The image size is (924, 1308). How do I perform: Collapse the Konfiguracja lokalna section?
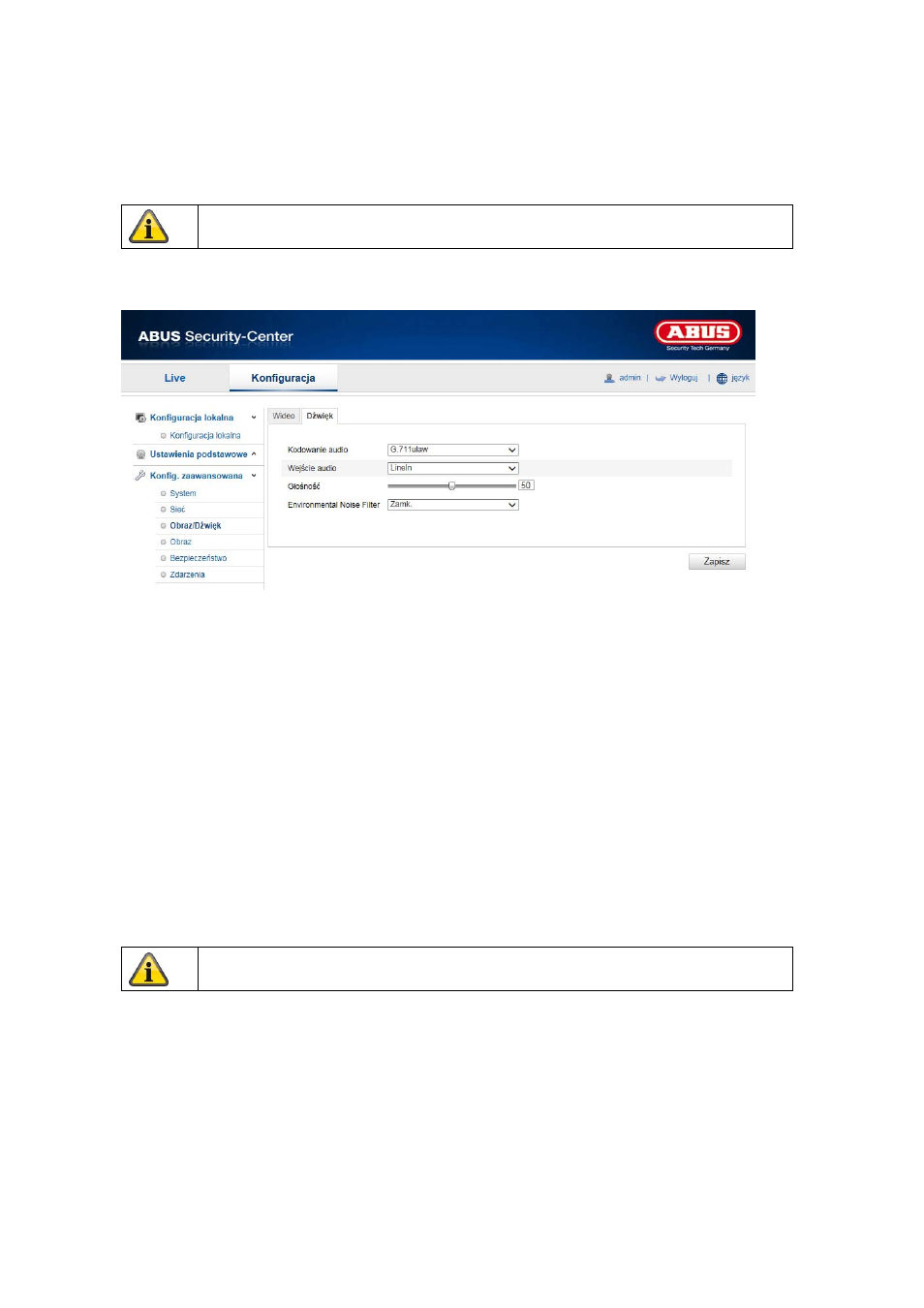point(254,418)
